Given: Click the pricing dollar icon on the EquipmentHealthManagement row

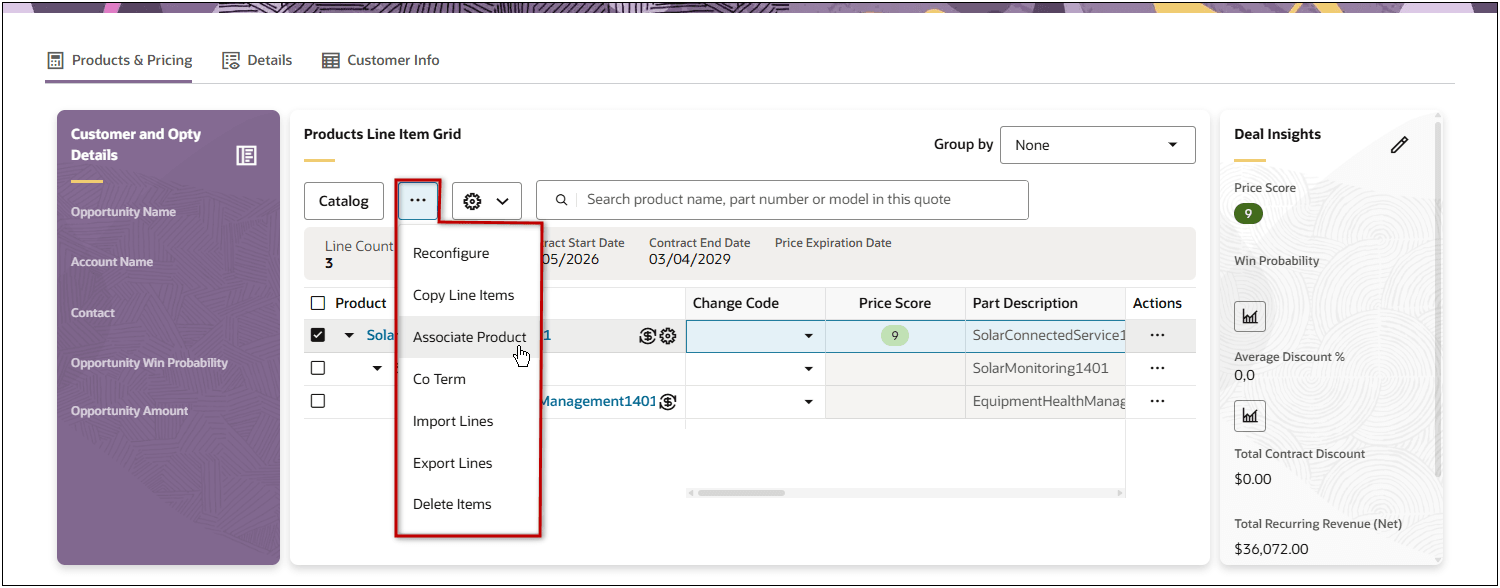Looking at the screenshot, I should tap(668, 402).
